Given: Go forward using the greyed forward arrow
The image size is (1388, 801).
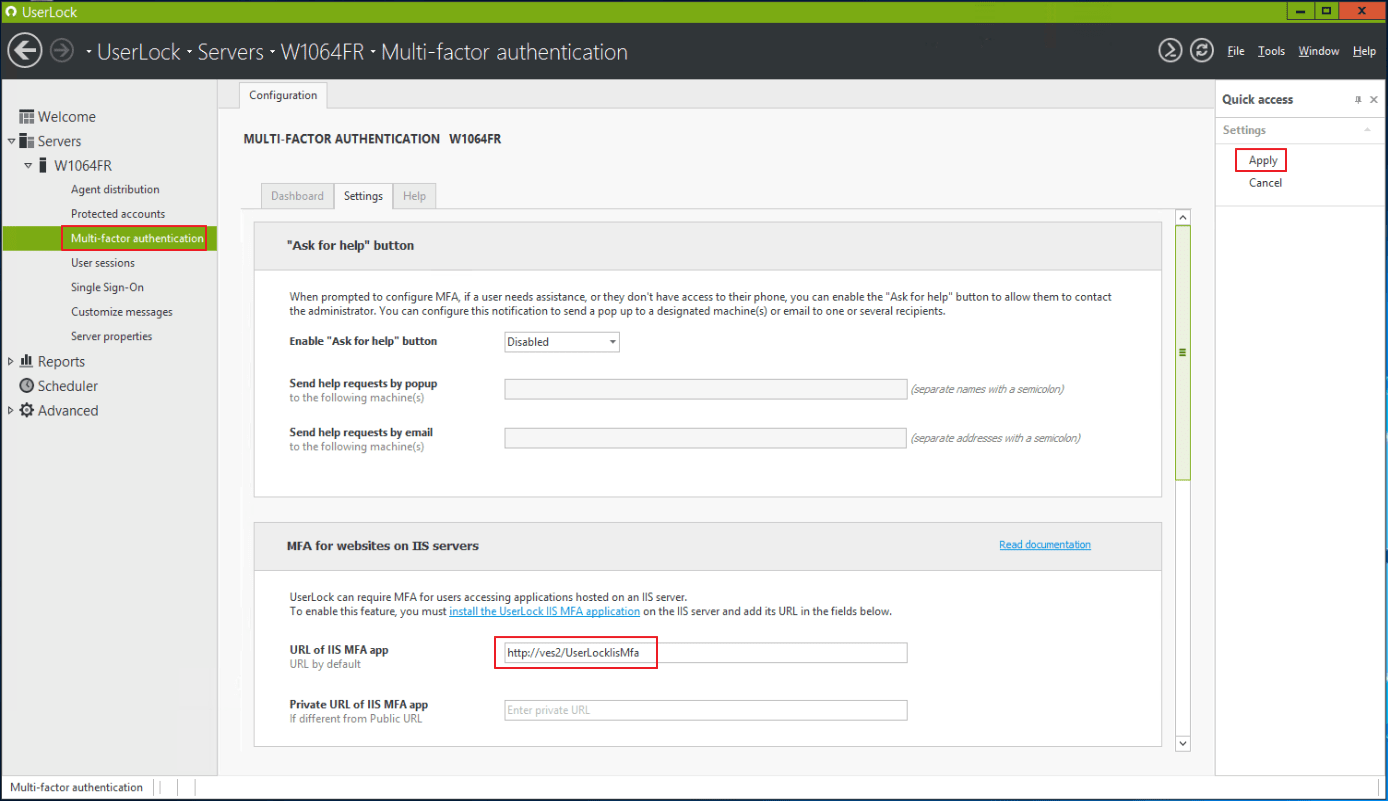Looking at the screenshot, I should [x=62, y=50].
